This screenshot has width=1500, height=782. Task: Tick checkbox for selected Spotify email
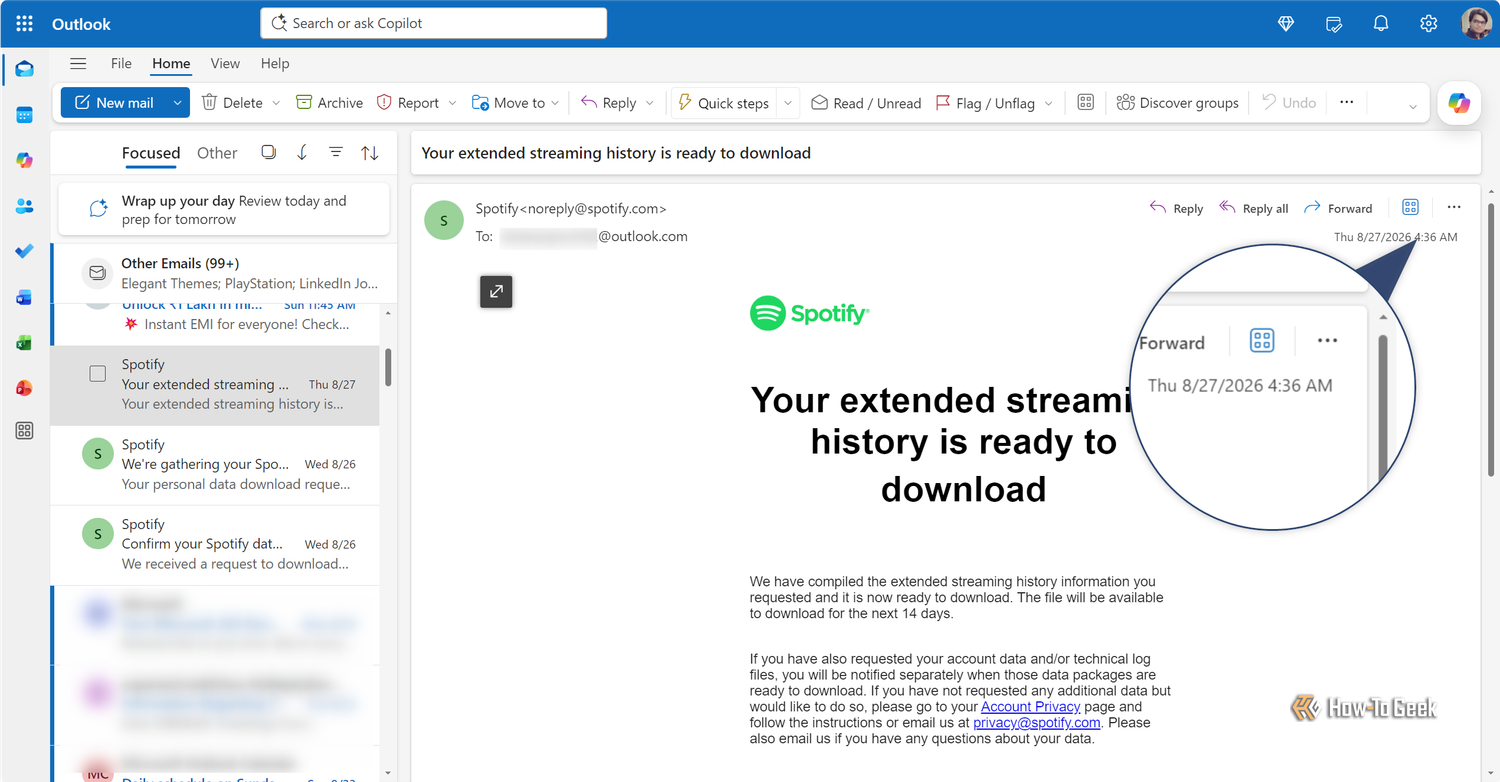[98, 374]
